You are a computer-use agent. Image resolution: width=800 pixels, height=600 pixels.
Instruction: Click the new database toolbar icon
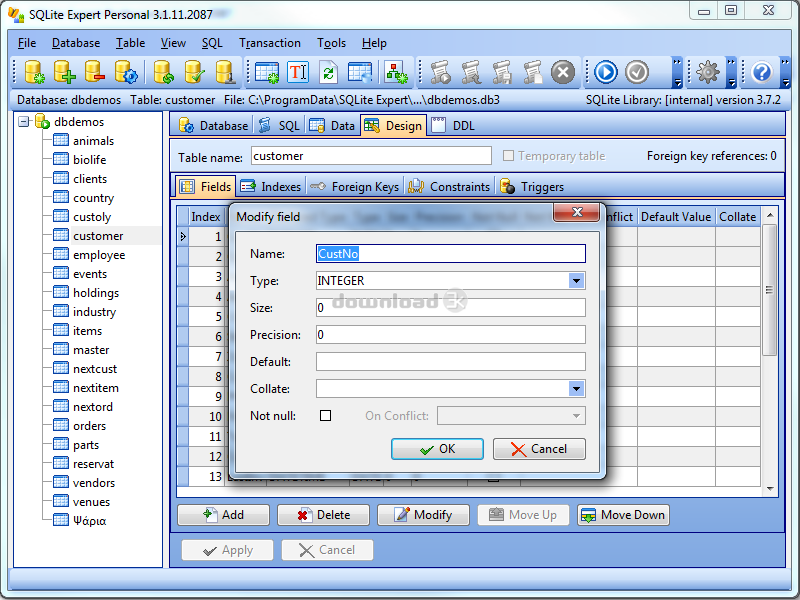coord(34,72)
